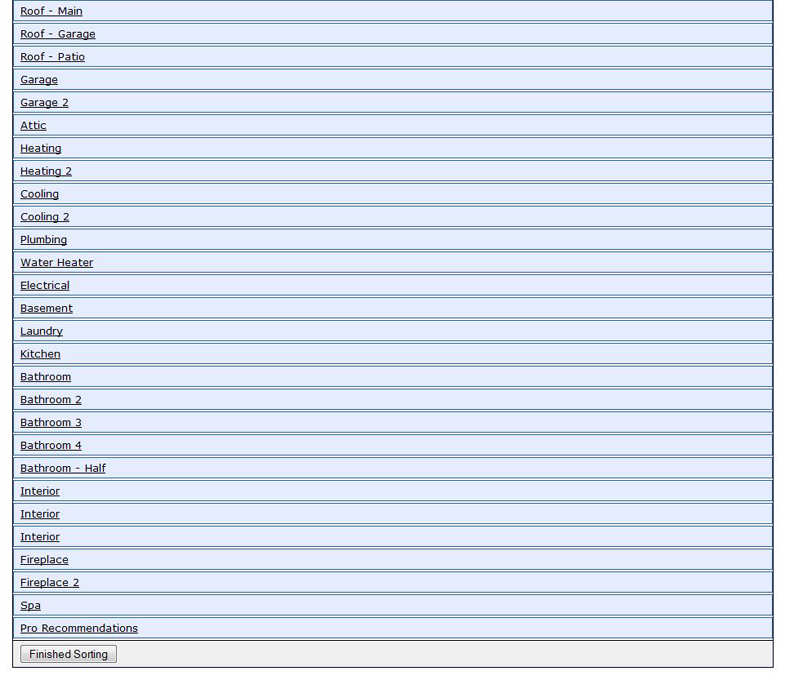
Task: Open the Fireplace link without a number
Action: [x=44, y=560]
